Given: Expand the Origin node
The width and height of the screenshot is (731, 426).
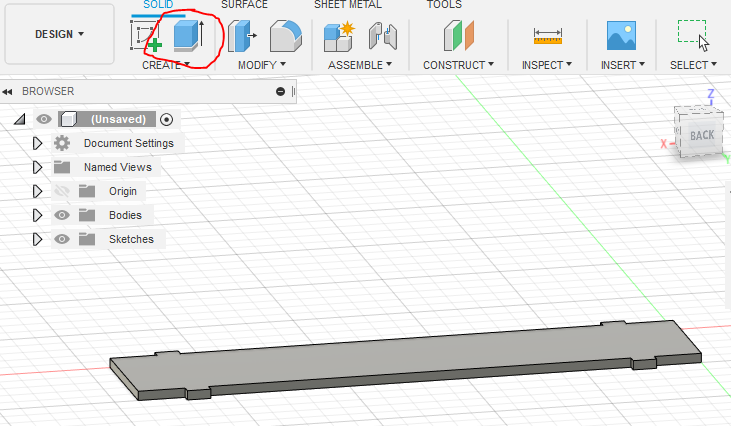Looking at the screenshot, I should tap(37, 191).
